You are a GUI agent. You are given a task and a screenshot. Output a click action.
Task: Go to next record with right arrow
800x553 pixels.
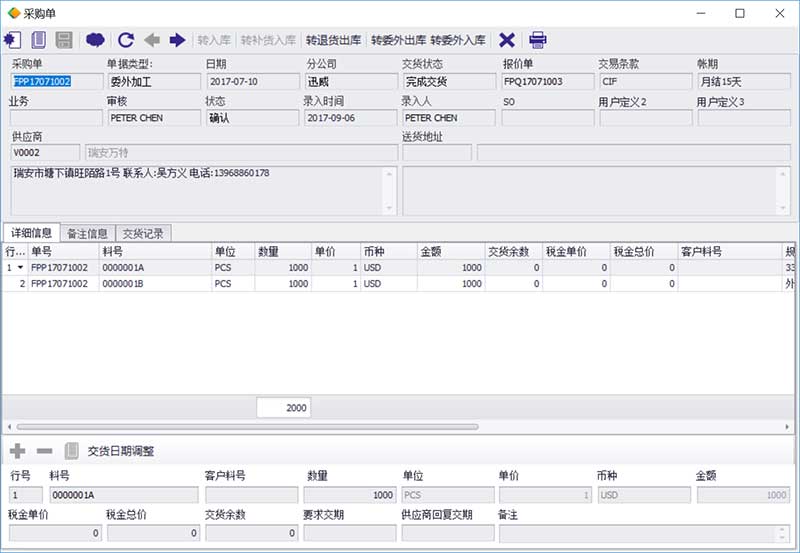coord(177,40)
